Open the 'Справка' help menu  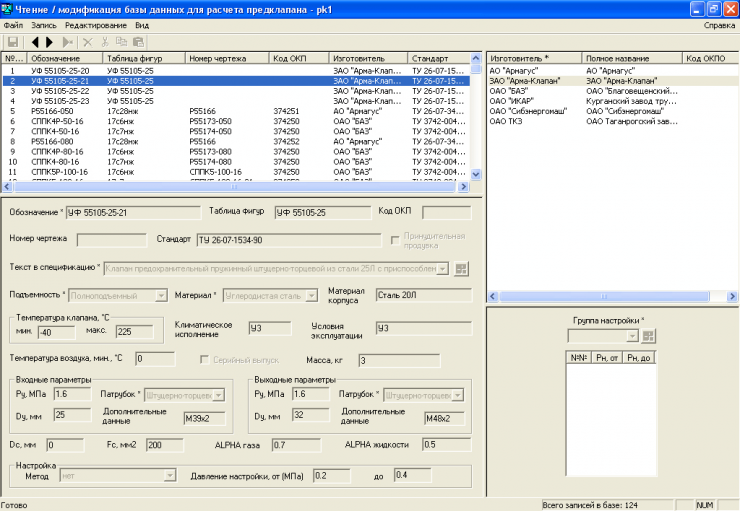pyautogui.click(x=719, y=24)
